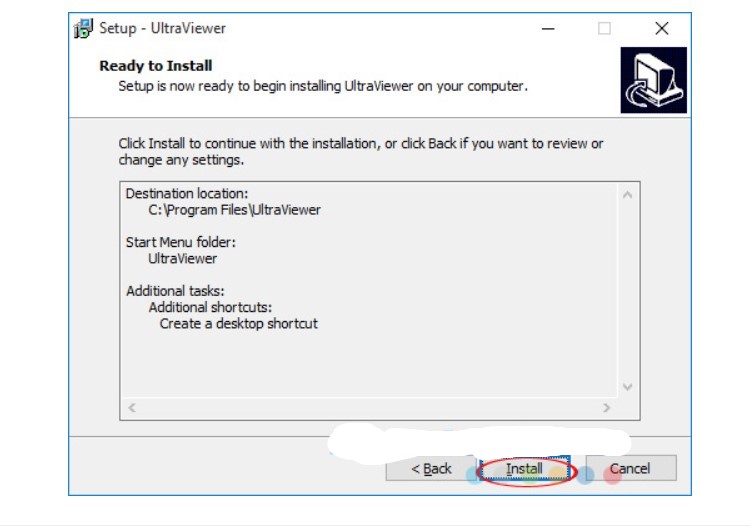Screen dimensions: 750x526
Task: Go back with the Back button
Action: (431, 468)
